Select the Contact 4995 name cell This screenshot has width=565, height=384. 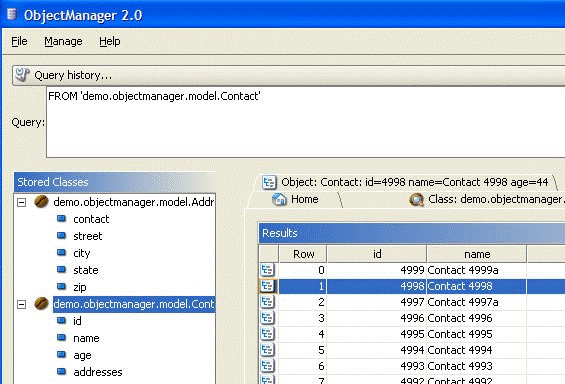coord(476,334)
